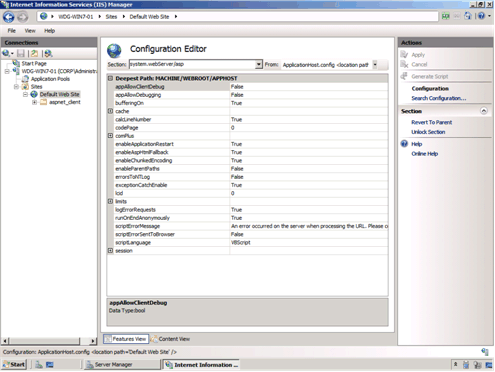Click the aspnet_client folder icon
Screen dimensions: 495x372
(43, 102)
